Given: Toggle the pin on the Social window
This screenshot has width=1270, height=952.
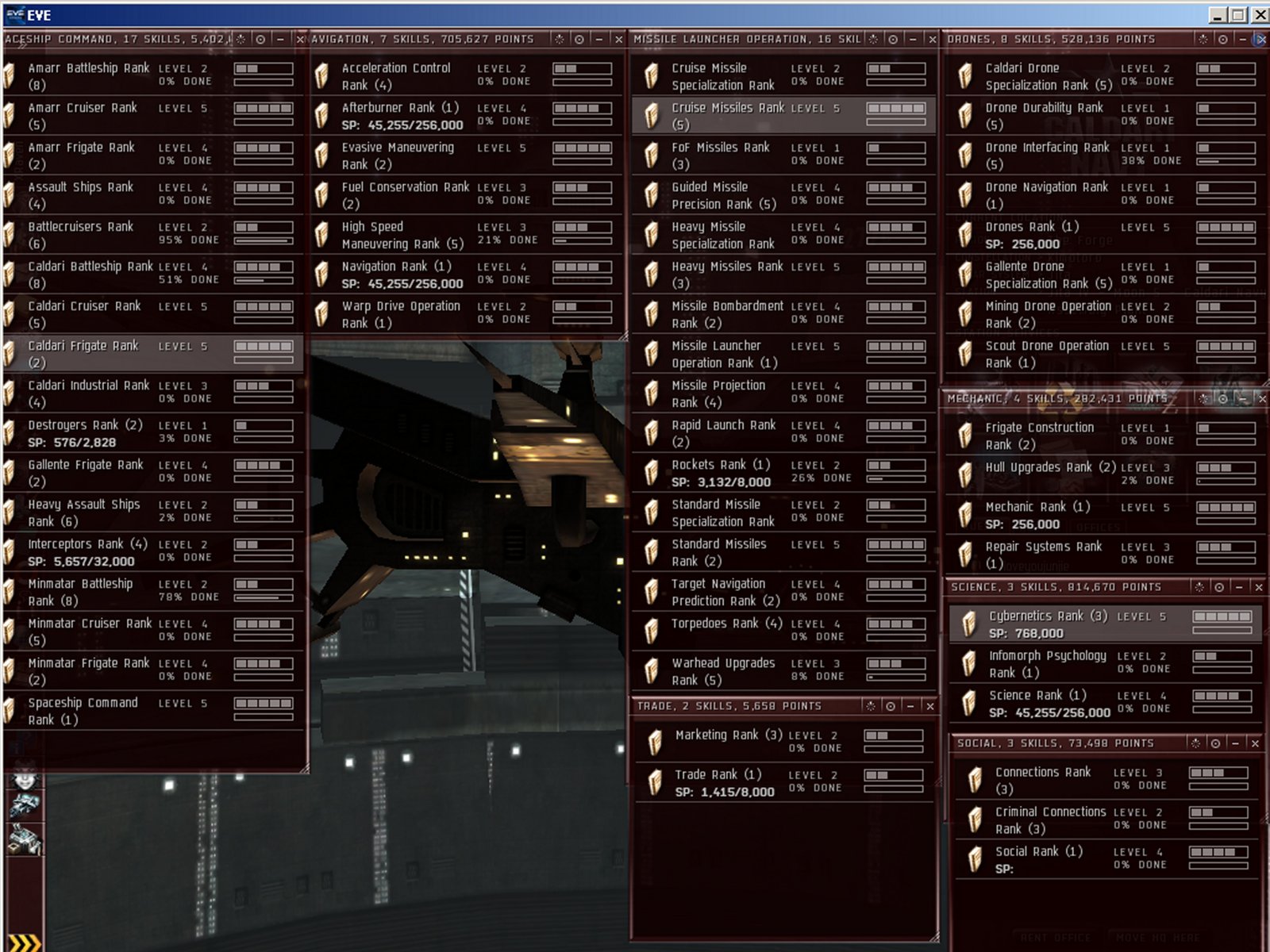Looking at the screenshot, I should click(1215, 743).
